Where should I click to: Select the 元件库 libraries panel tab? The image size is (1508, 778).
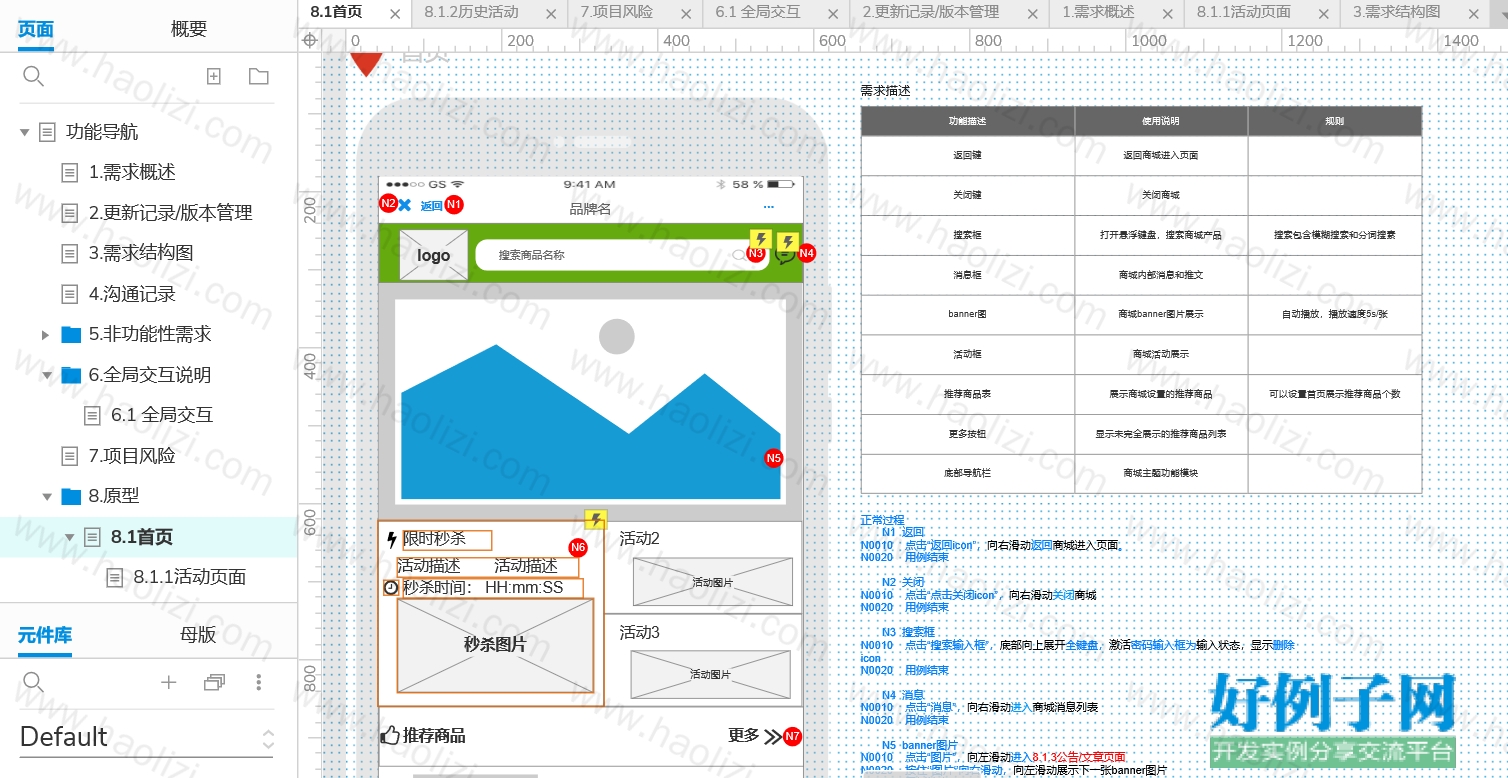(45, 634)
